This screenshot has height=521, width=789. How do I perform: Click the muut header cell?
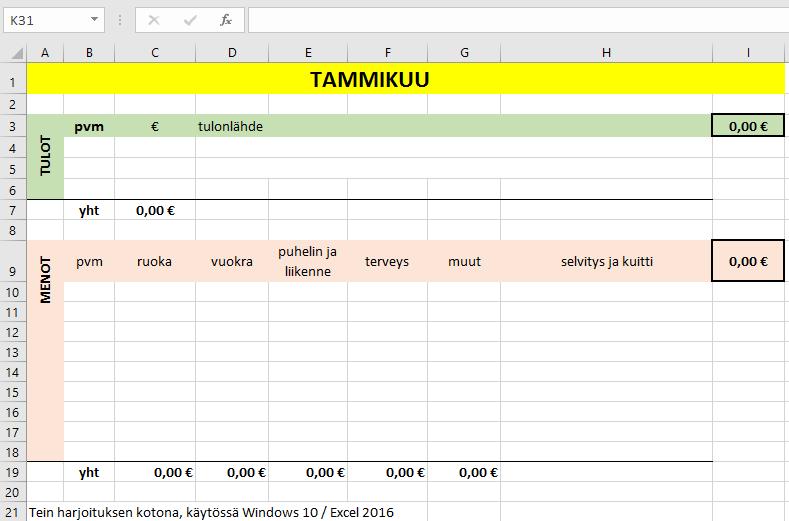pos(464,261)
